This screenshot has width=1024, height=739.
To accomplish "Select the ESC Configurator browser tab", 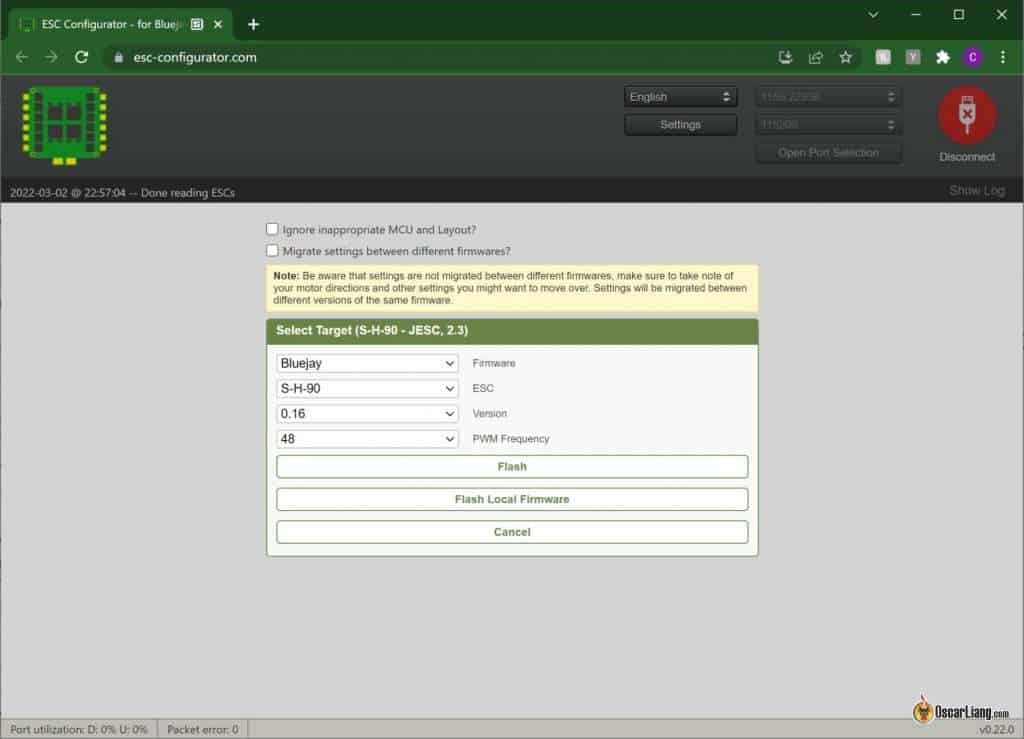I will pos(121,24).
